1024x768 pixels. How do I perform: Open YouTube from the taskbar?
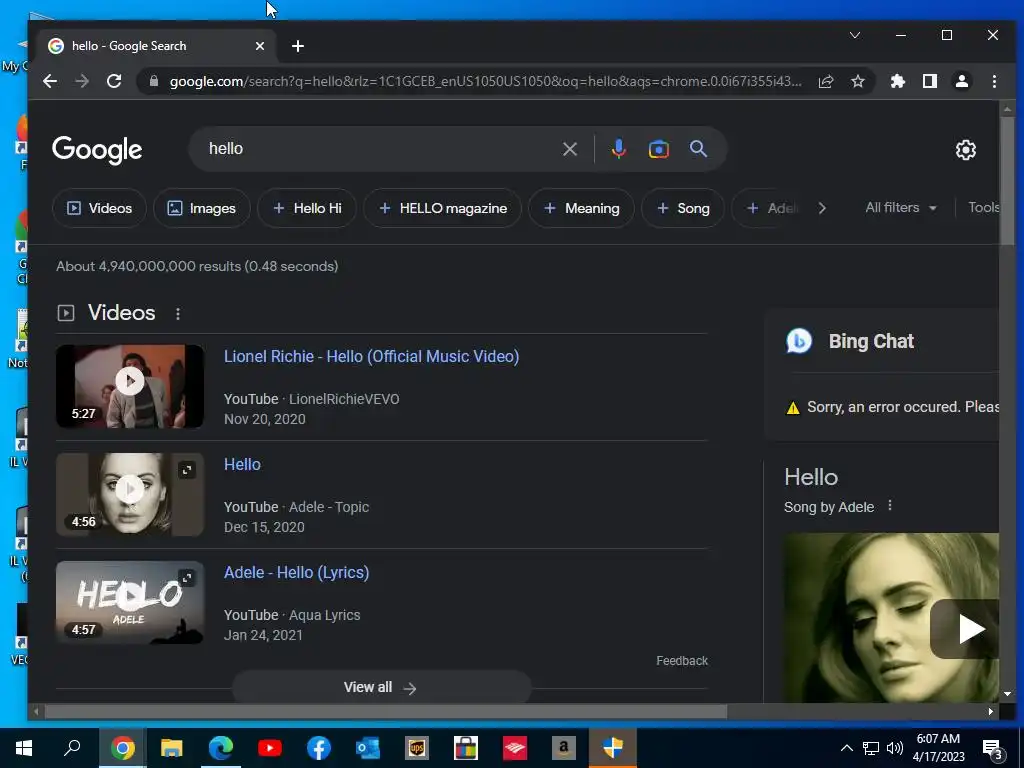click(270, 748)
